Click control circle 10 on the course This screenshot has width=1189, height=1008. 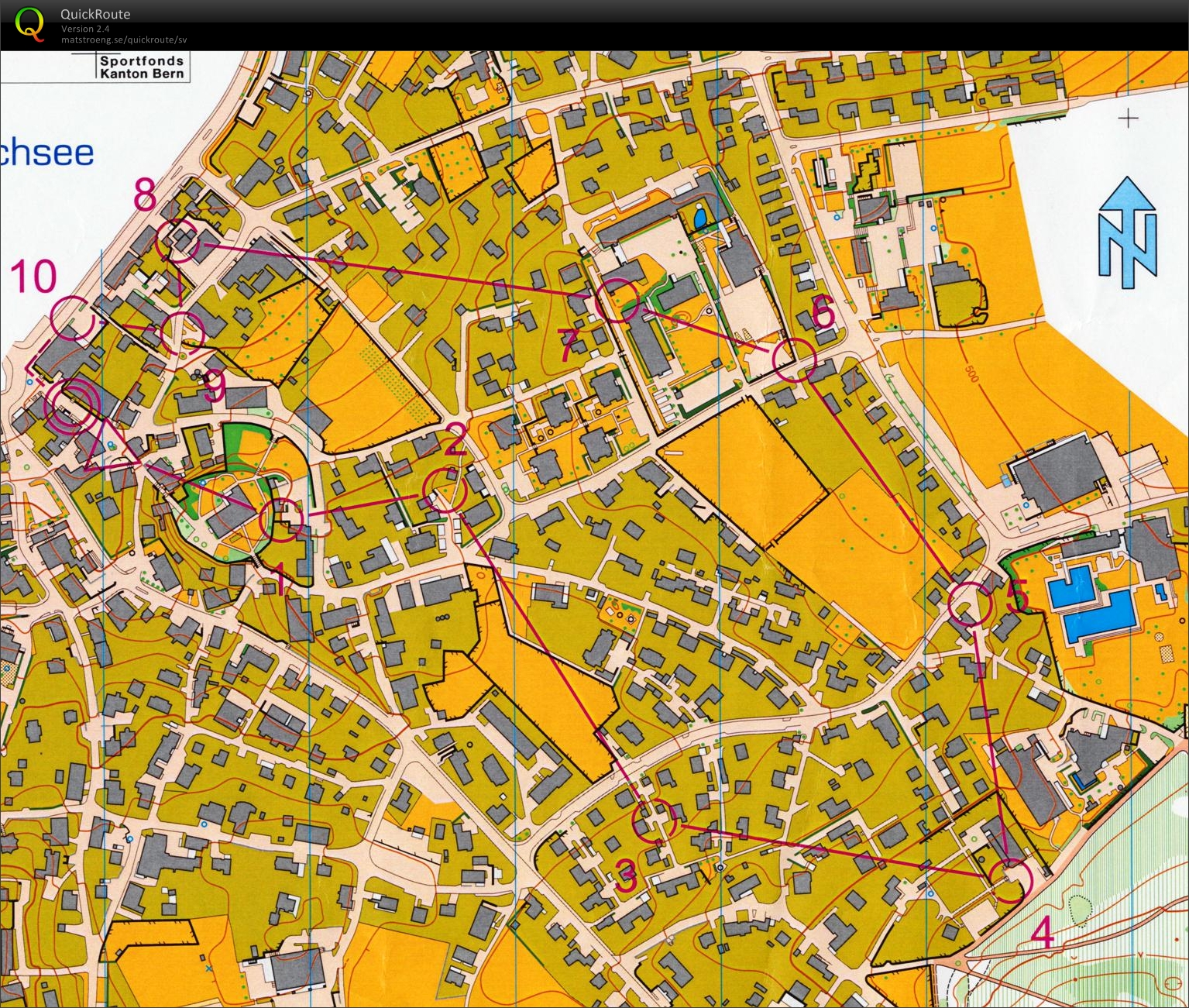[x=74, y=318]
